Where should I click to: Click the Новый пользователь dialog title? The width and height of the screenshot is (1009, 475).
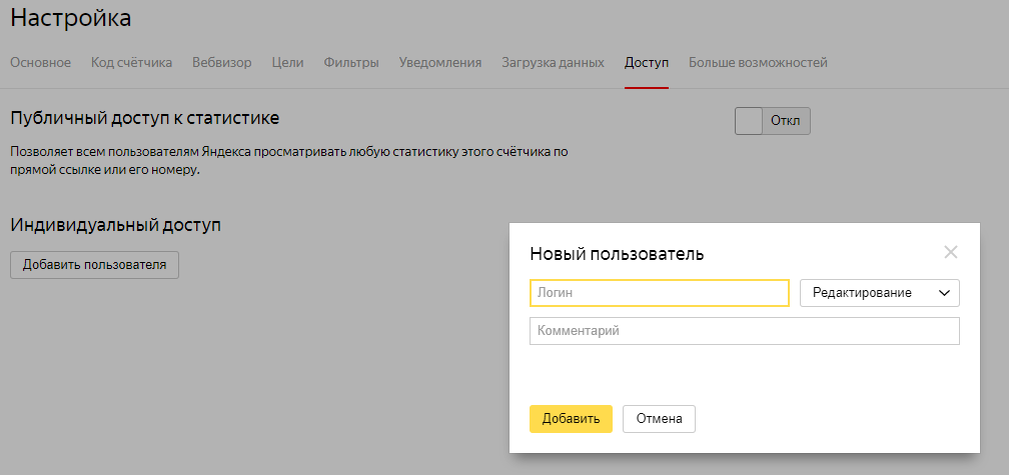click(616, 254)
